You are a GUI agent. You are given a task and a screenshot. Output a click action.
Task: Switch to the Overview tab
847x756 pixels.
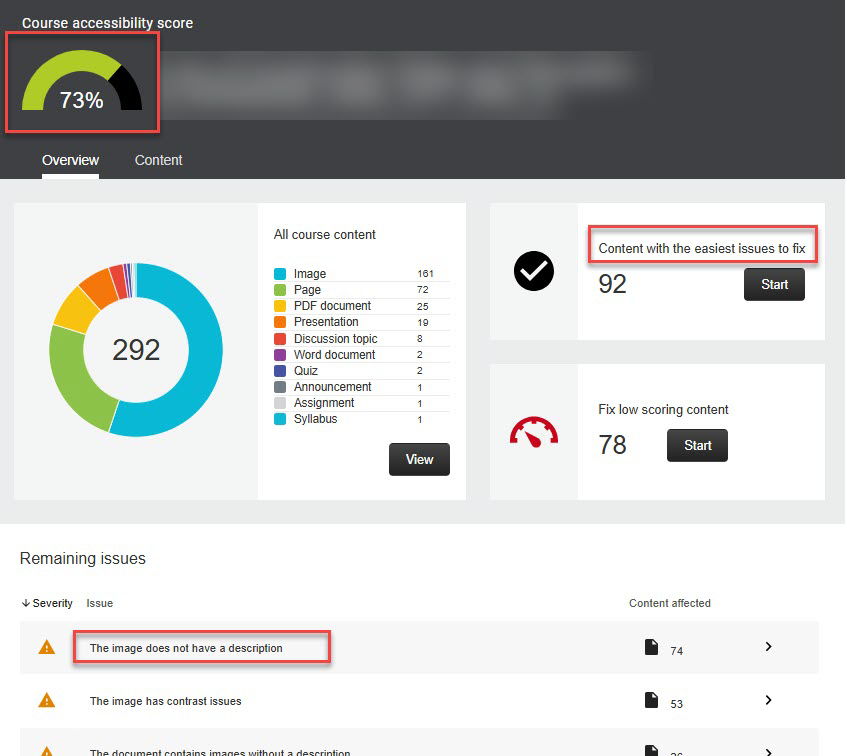point(70,160)
